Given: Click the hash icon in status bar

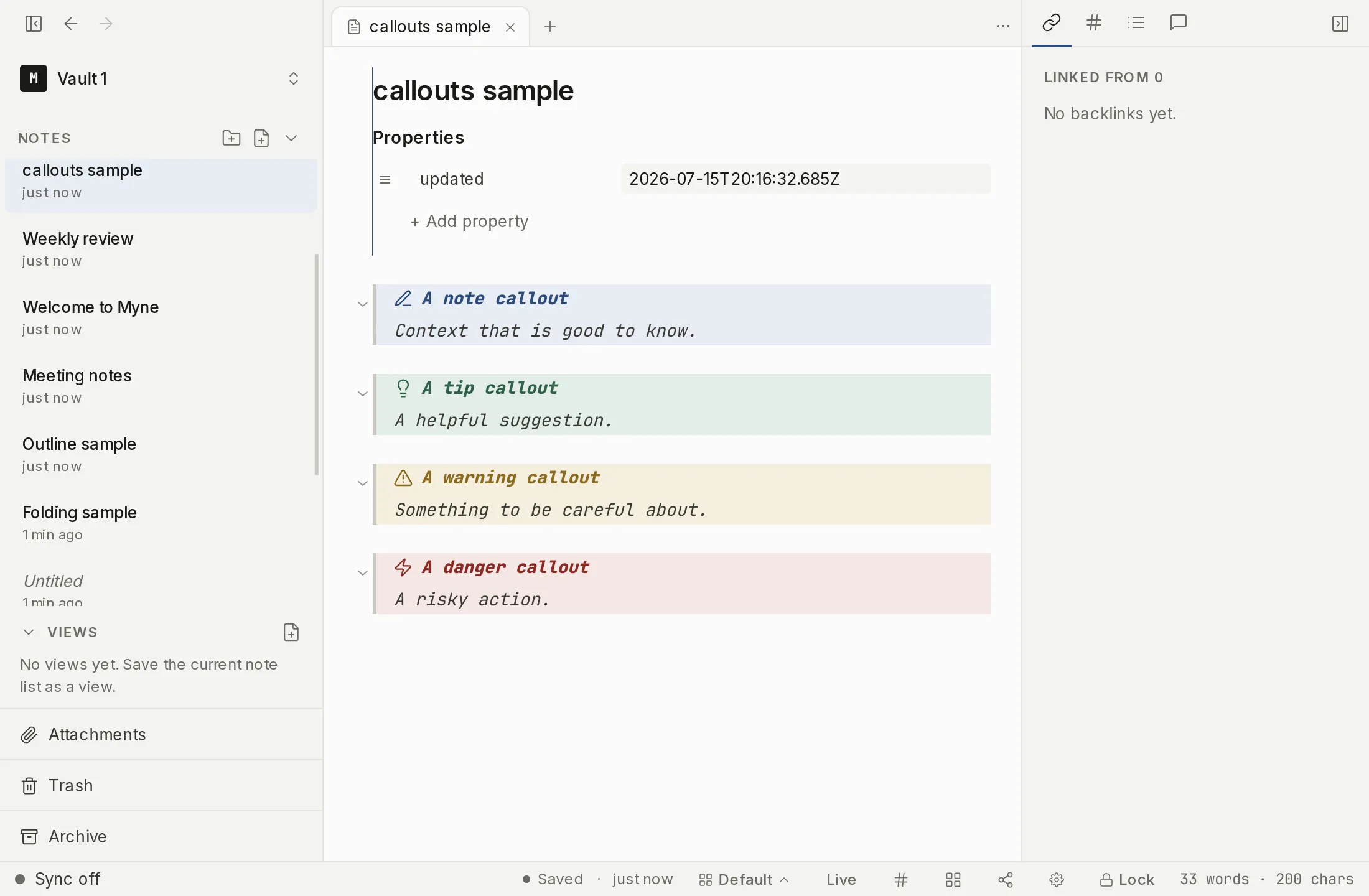Looking at the screenshot, I should tap(901, 880).
